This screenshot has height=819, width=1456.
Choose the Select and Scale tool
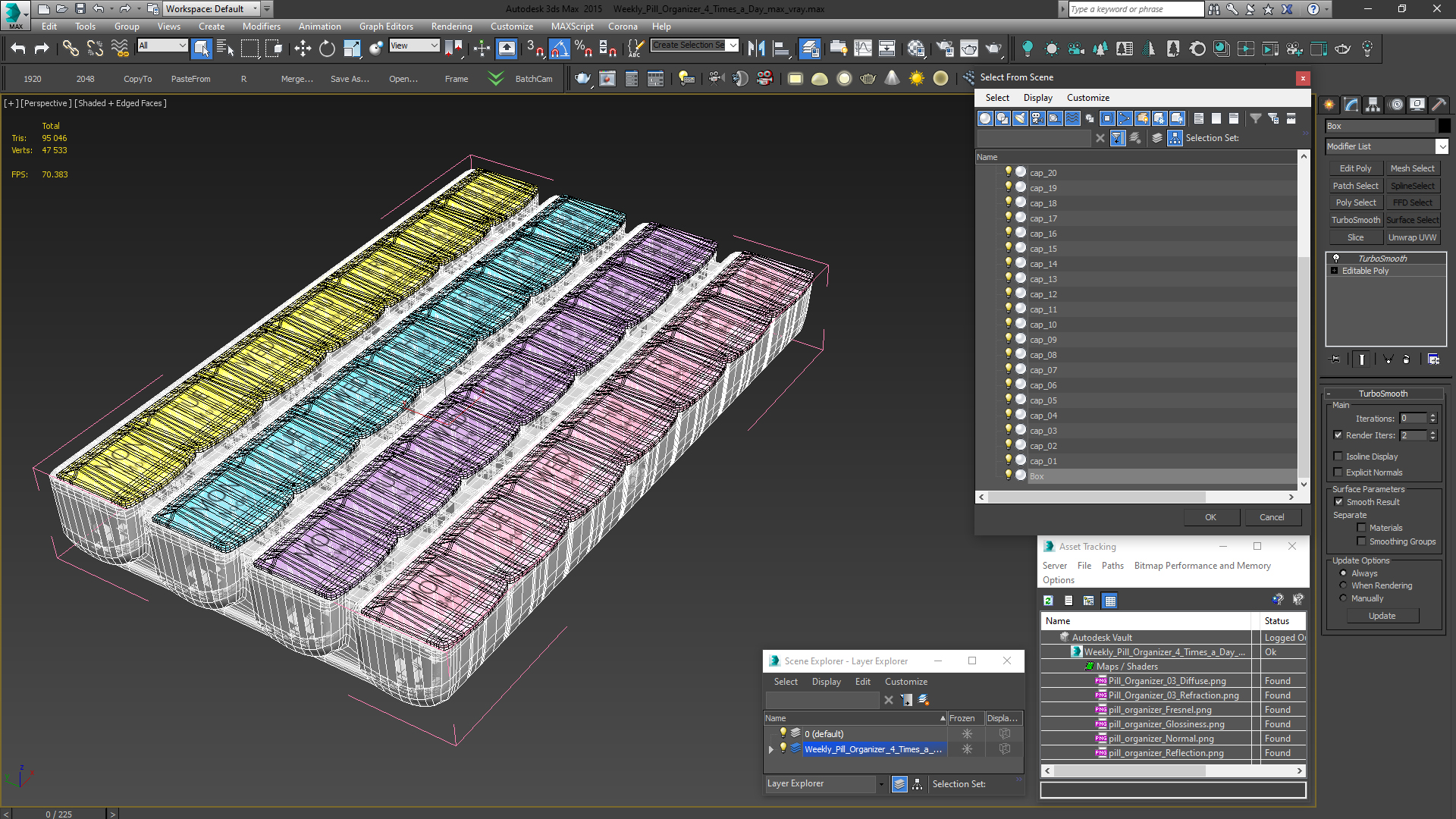(x=352, y=49)
